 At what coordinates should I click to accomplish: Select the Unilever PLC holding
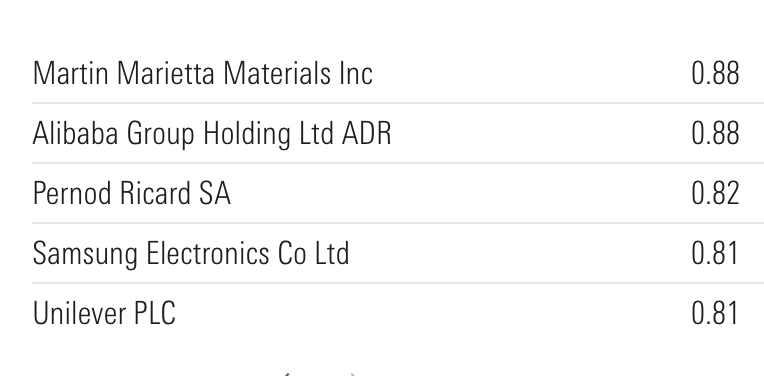click(104, 313)
